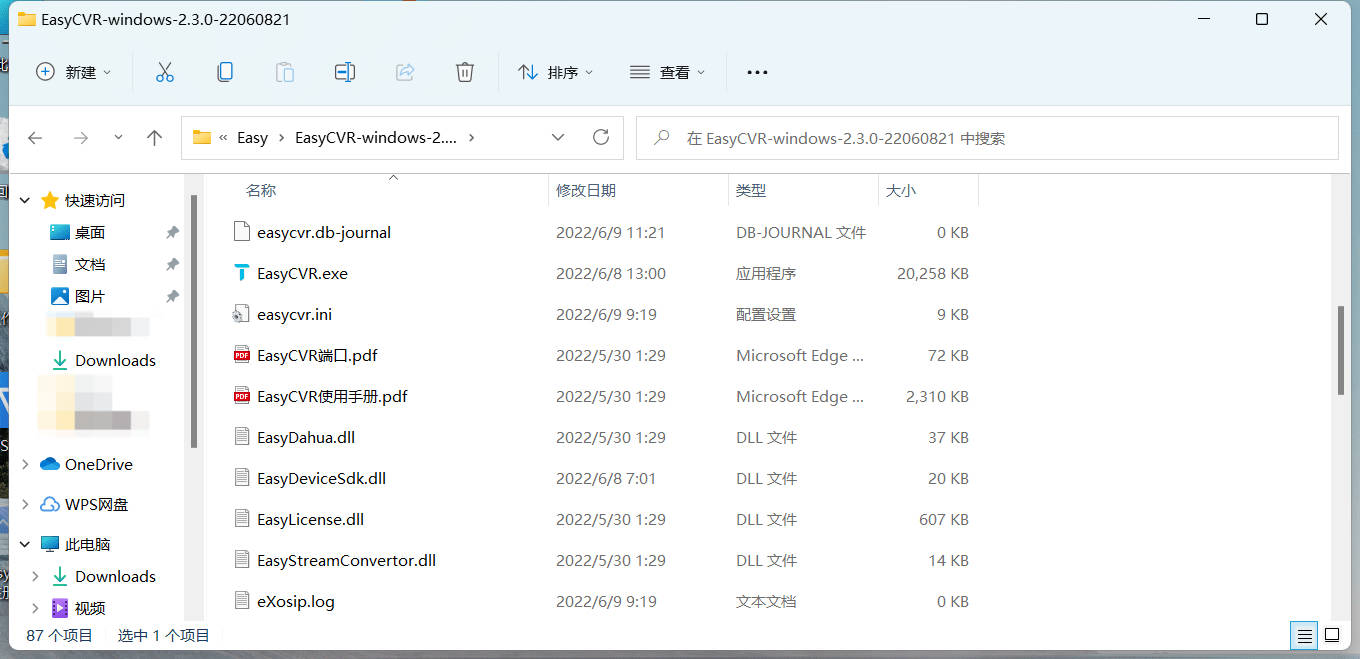Open the 新建 (New) menu
The width and height of the screenshot is (1360, 659).
click(74, 72)
